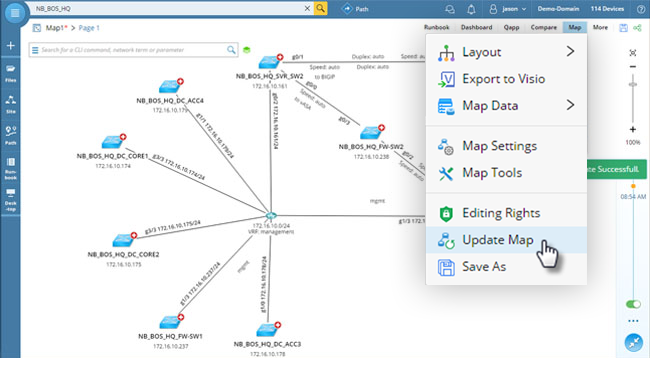The image size is (650, 380).
Task: Click the green share map icon
Action: (637, 28)
